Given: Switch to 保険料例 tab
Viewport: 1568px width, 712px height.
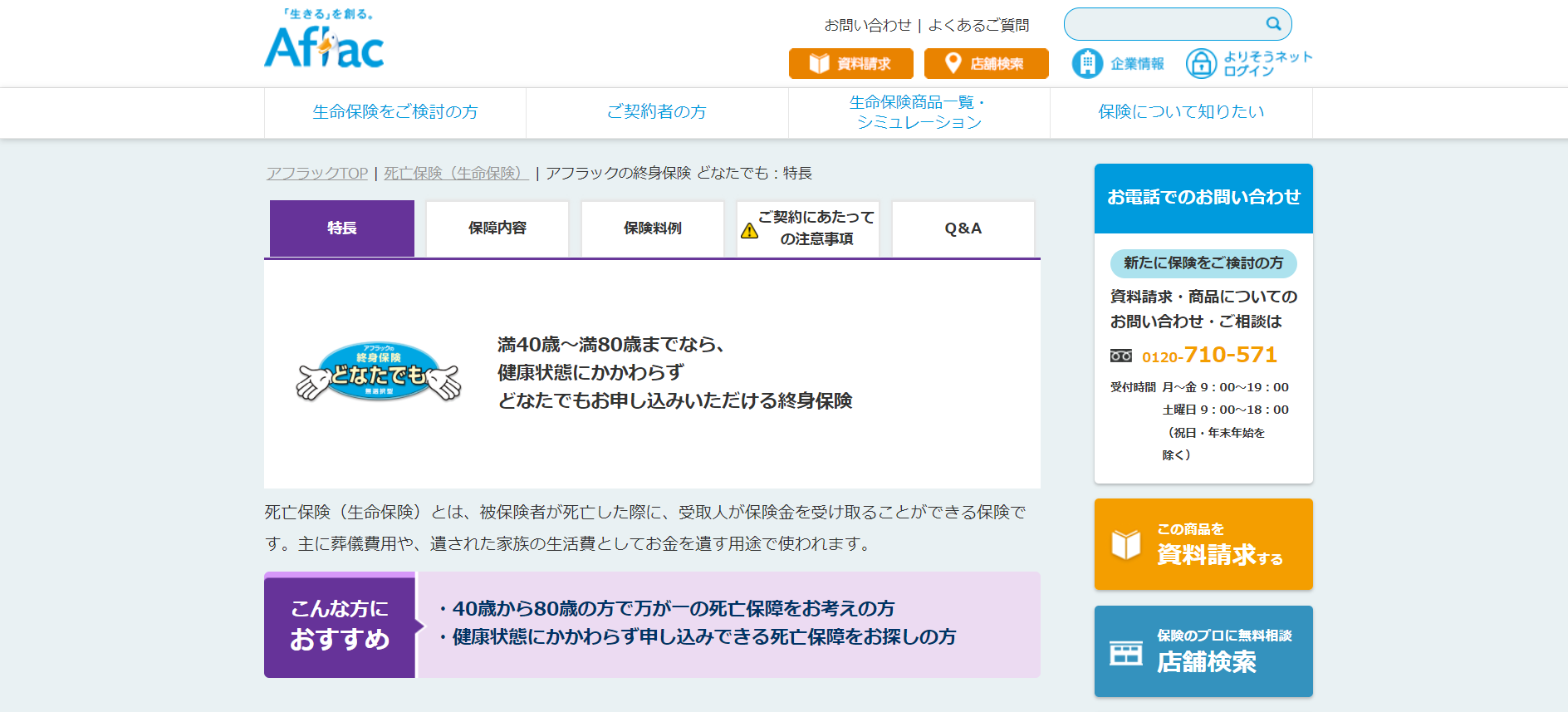Looking at the screenshot, I should pyautogui.click(x=653, y=228).
